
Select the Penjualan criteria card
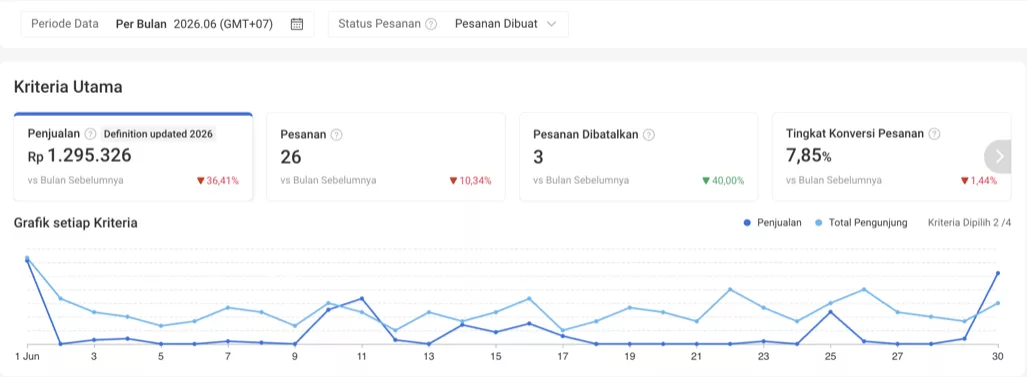(x=133, y=157)
